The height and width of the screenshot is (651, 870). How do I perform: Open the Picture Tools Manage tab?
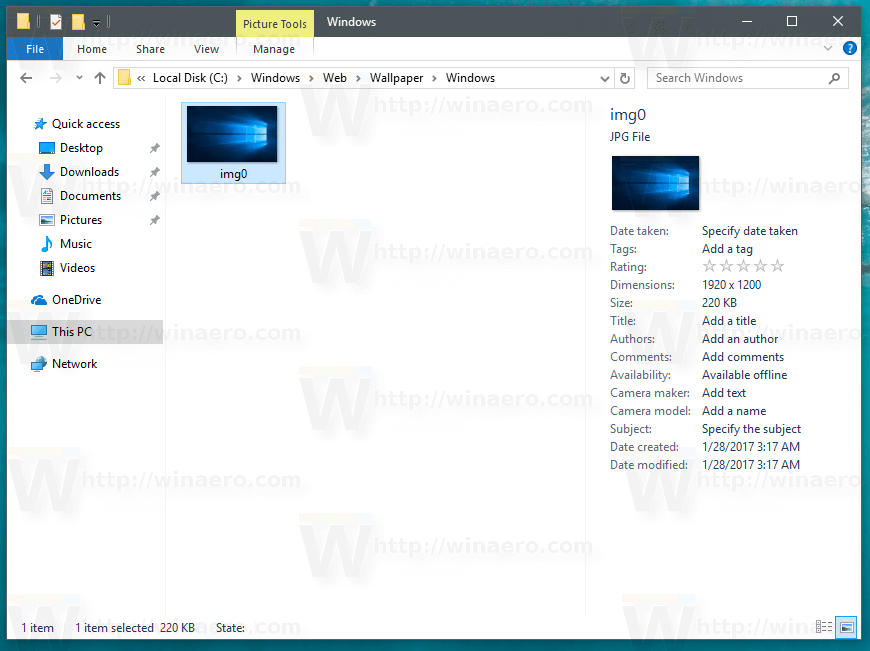(x=274, y=48)
